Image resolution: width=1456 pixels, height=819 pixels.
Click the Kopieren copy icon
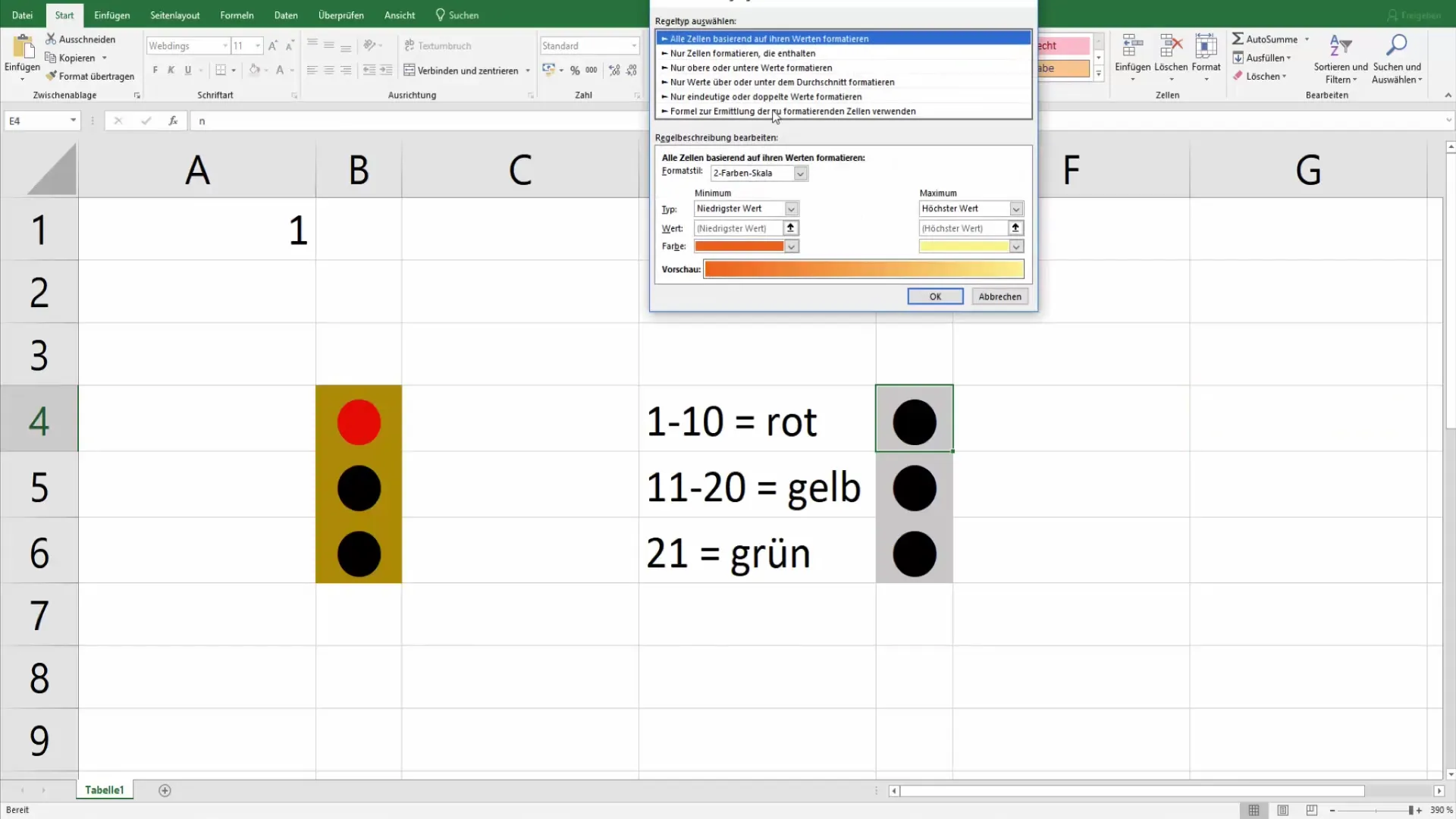51,58
